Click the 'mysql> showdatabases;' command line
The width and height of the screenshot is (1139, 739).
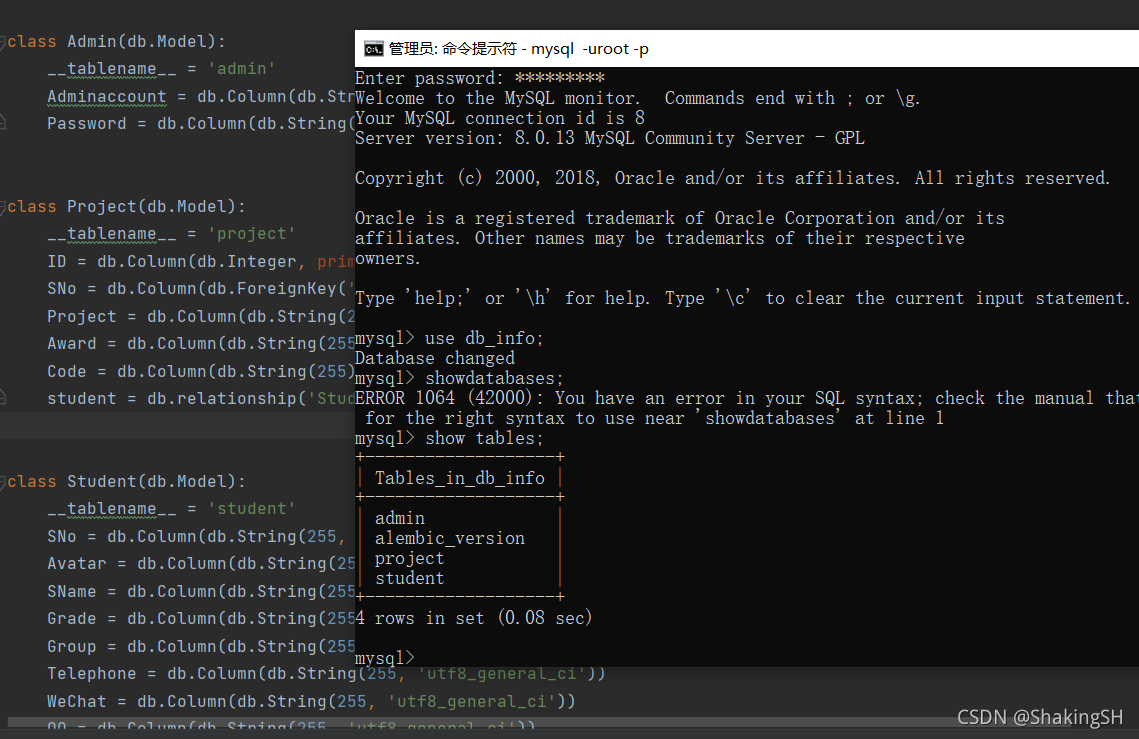click(459, 378)
